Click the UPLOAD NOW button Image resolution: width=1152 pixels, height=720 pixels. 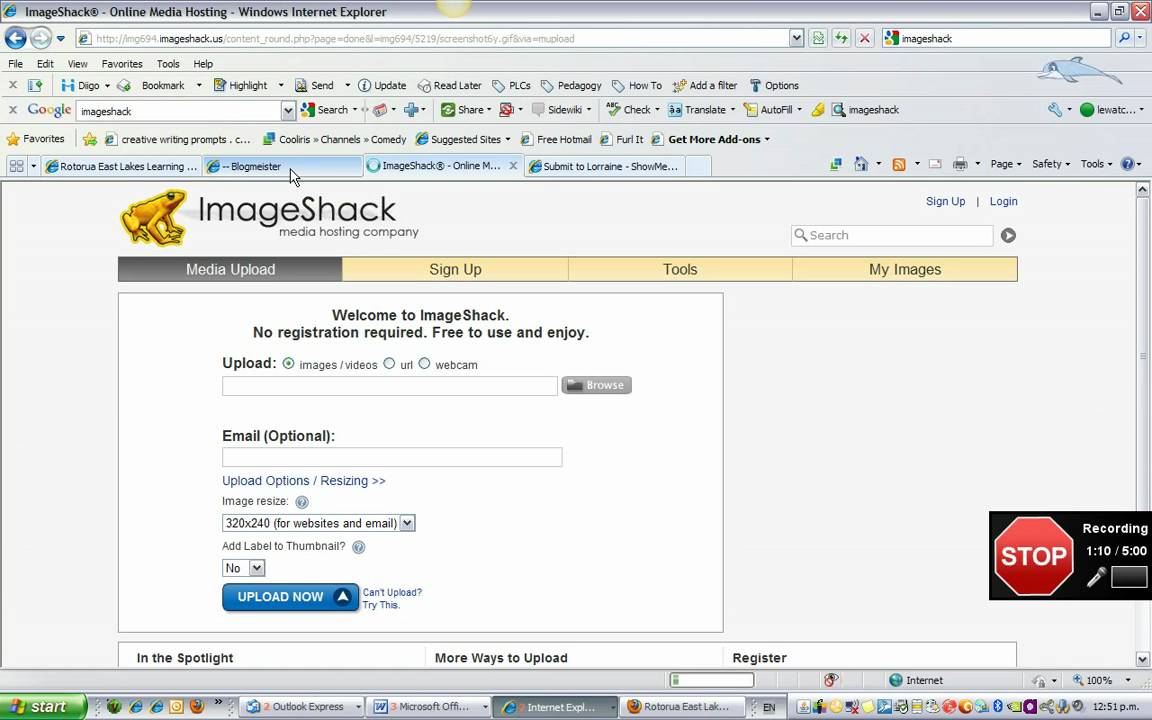(290, 597)
